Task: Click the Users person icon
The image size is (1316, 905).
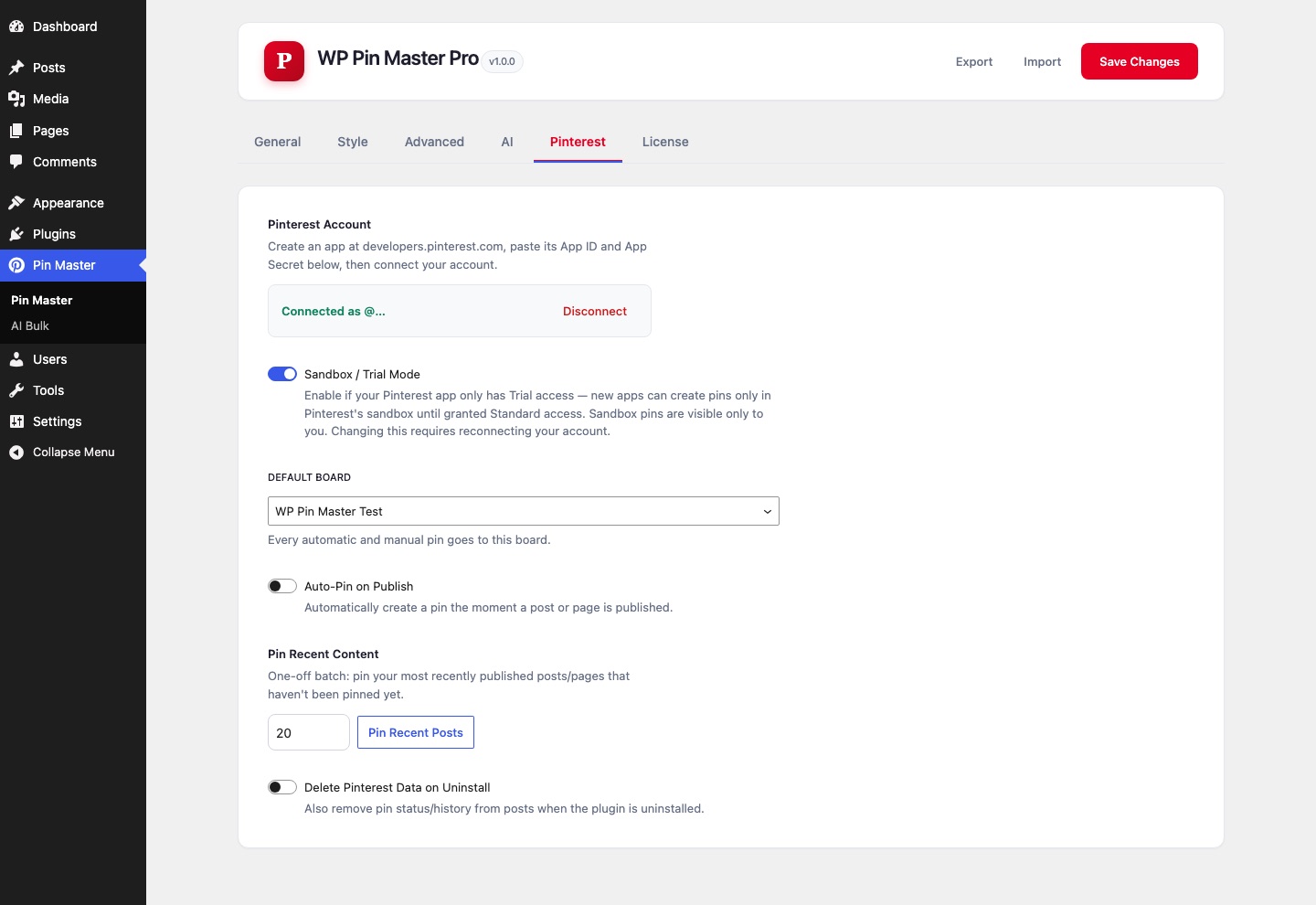Action: [x=16, y=359]
